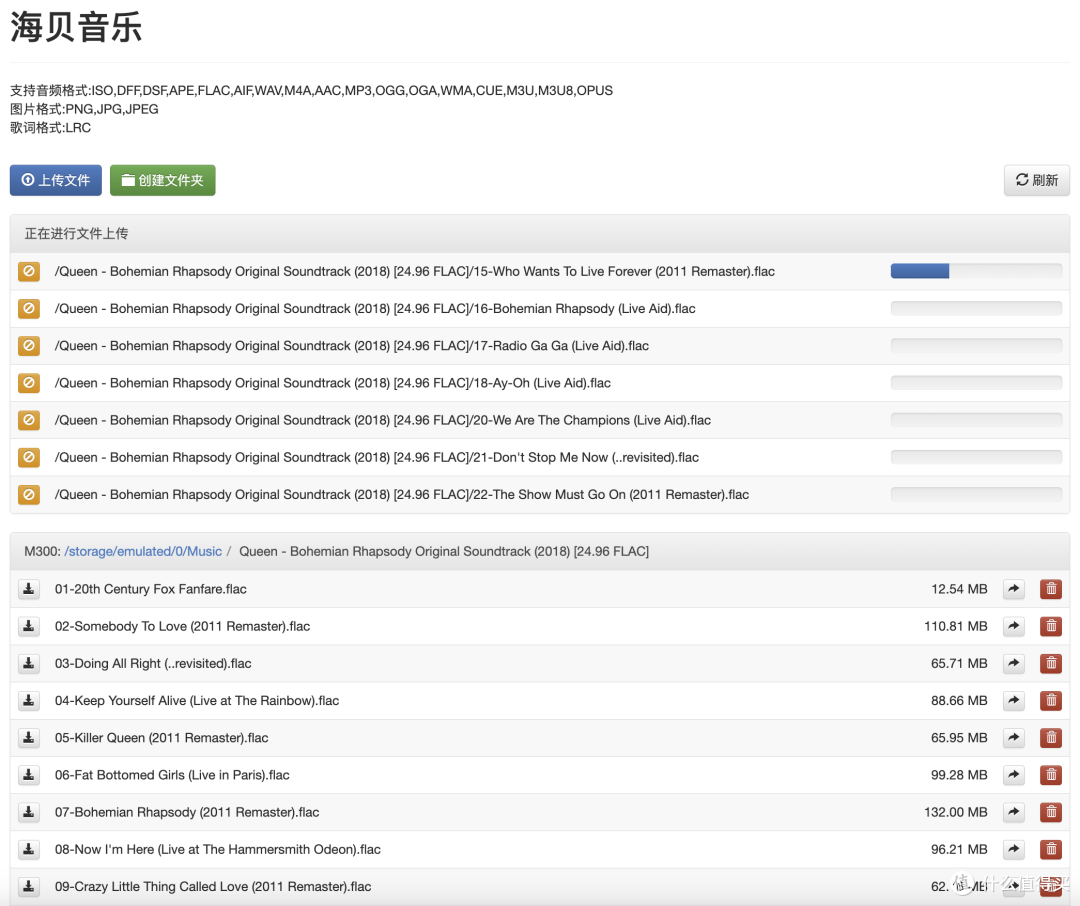The height and width of the screenshot is (906, 1080).
Task: Move 06-Fat Bottomed Girls using arrow icon
Action: [1014, 775]
